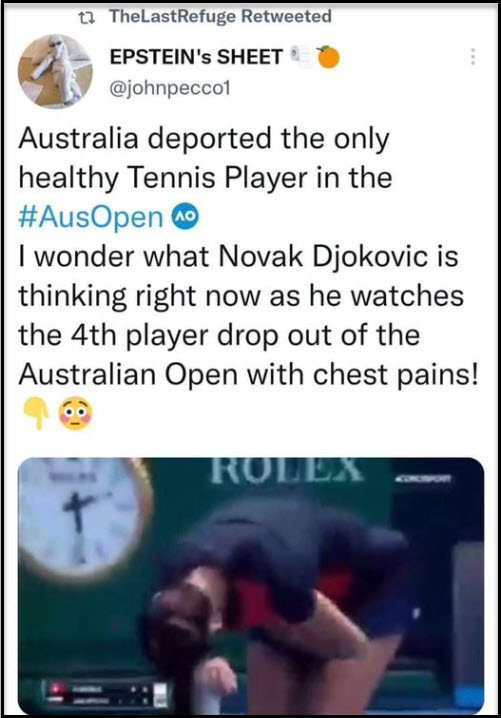
Task: Open the @johnpecco1 handle link
Action: tap(169, 87)
